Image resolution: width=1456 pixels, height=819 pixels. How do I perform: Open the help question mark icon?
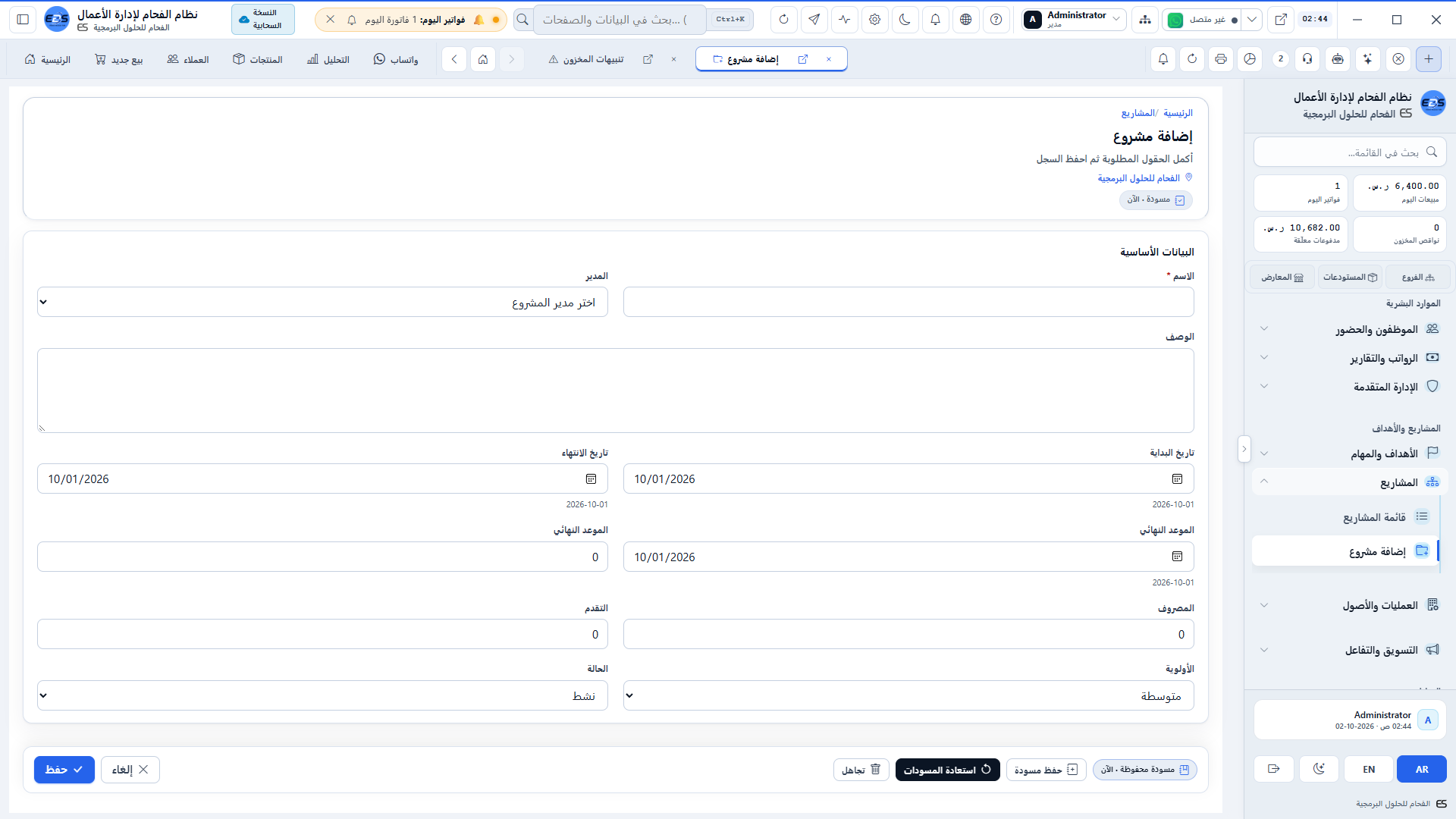point(996,20)
